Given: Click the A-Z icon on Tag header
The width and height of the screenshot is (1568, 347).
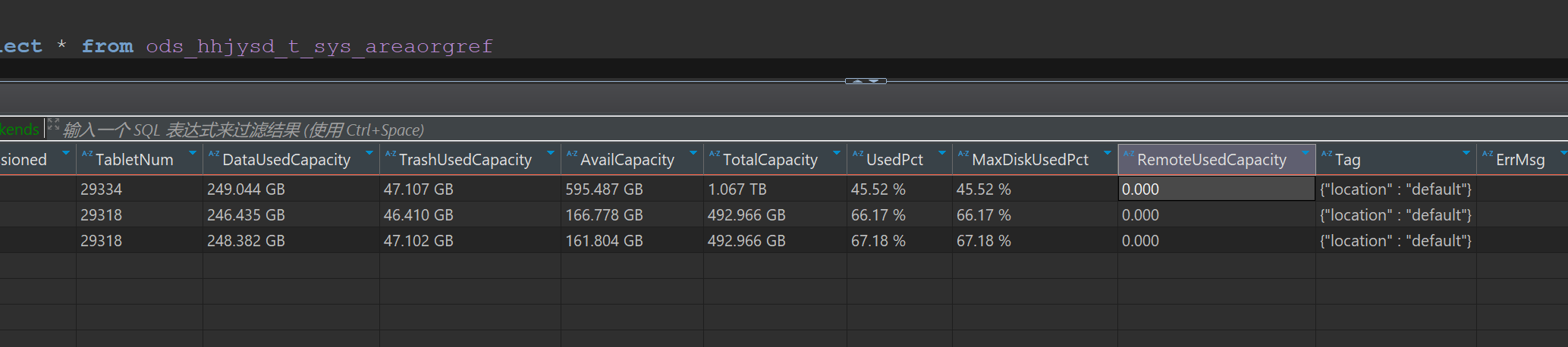Looking at the screenshot, I should click(x=1326, y=155).
